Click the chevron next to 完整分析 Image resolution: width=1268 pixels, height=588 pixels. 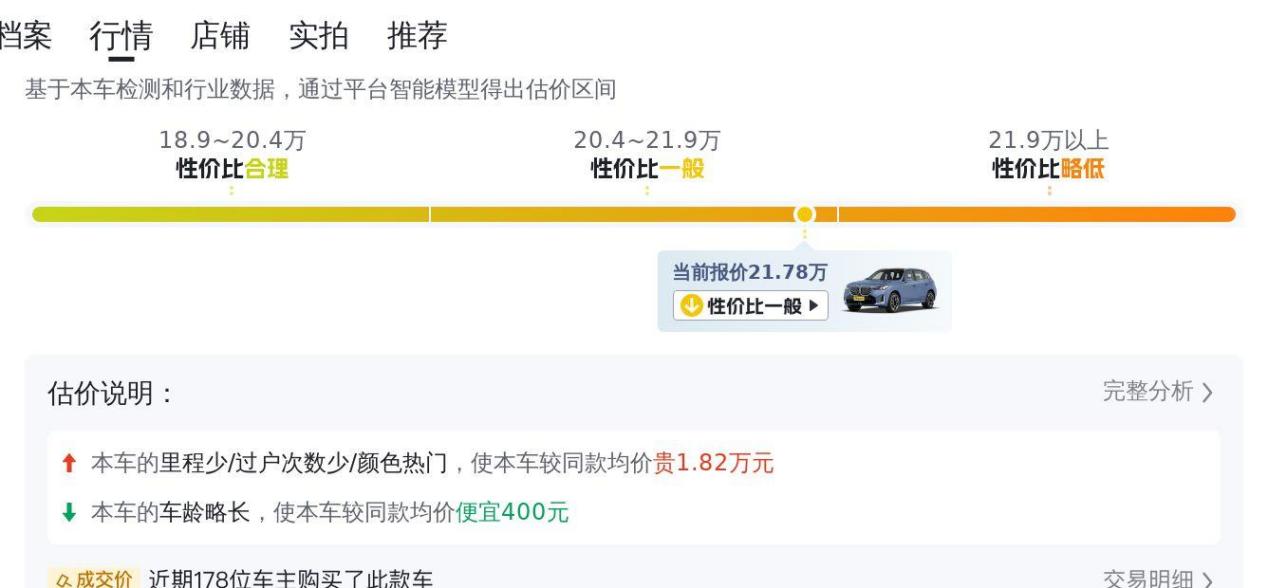tap(1208, 393)
